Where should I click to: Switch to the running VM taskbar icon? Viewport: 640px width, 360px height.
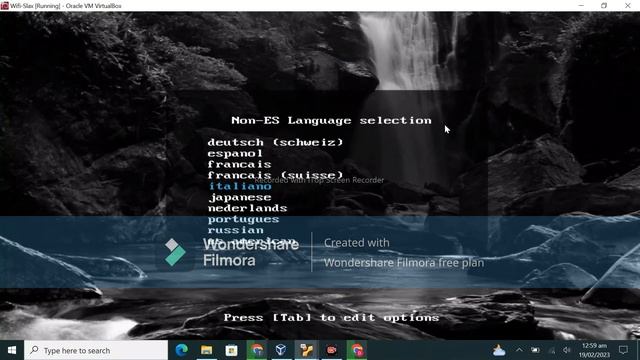(x=306, y=350)
